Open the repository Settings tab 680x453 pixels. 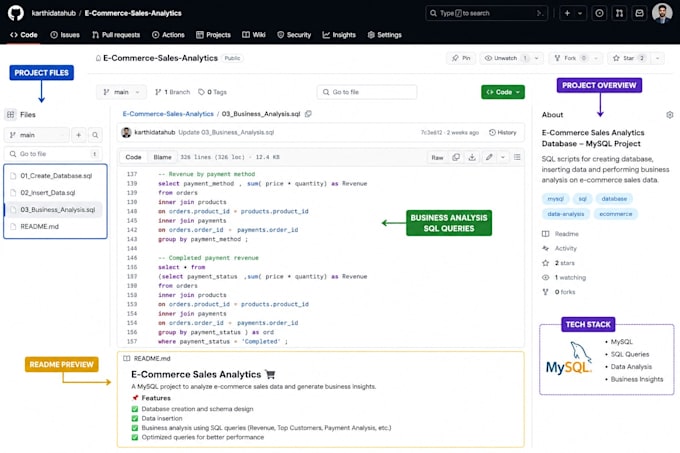[385, 35]
